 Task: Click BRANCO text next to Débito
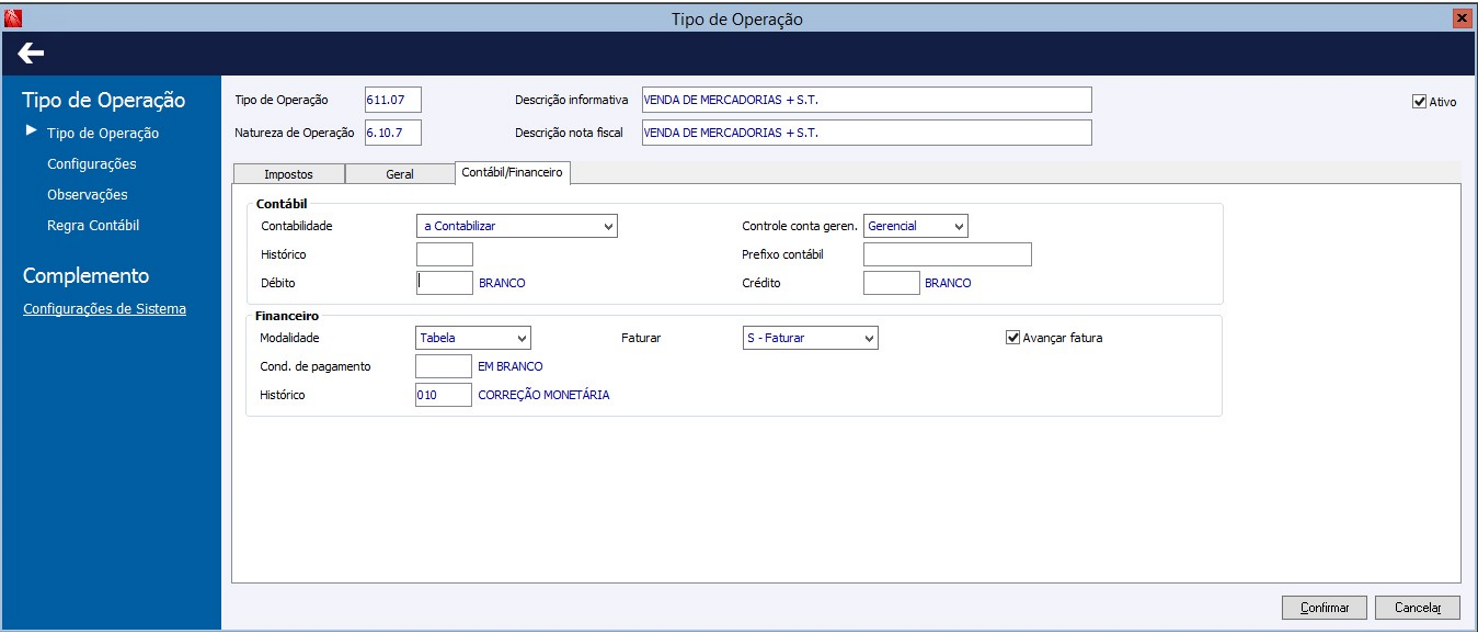pos(502,283)
